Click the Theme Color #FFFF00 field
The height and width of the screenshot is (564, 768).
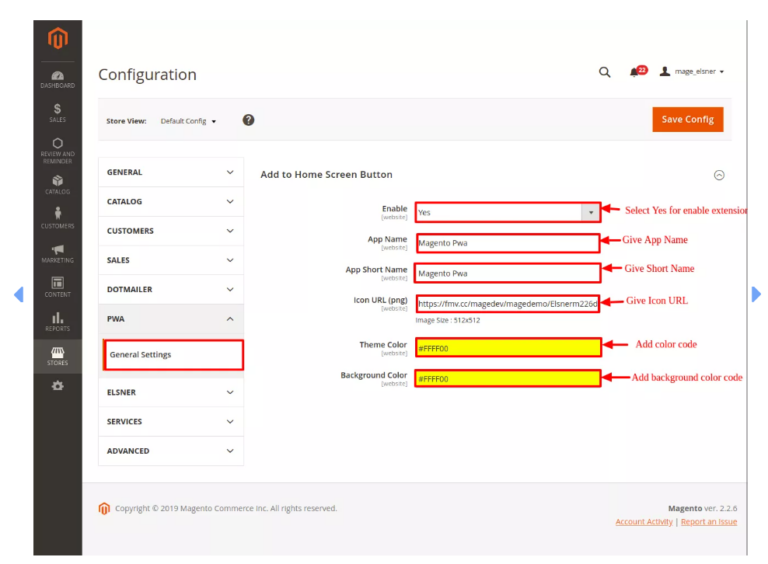coord(508,348)
